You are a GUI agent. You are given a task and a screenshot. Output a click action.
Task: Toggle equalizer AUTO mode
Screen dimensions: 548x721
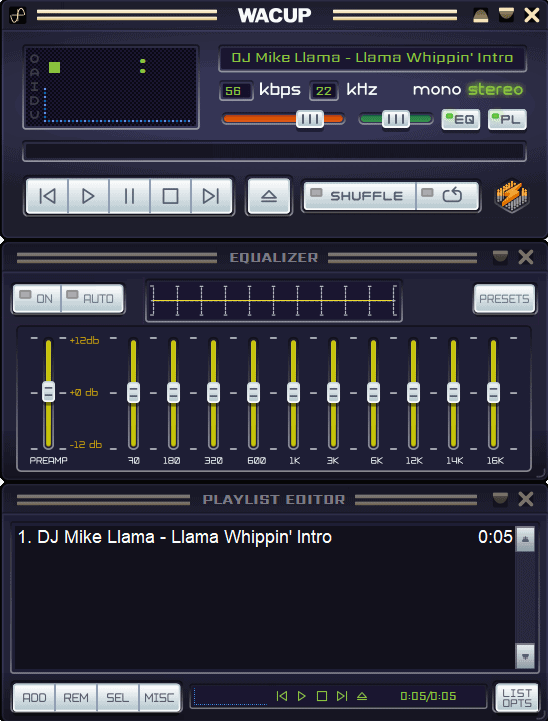pos(92,298)
